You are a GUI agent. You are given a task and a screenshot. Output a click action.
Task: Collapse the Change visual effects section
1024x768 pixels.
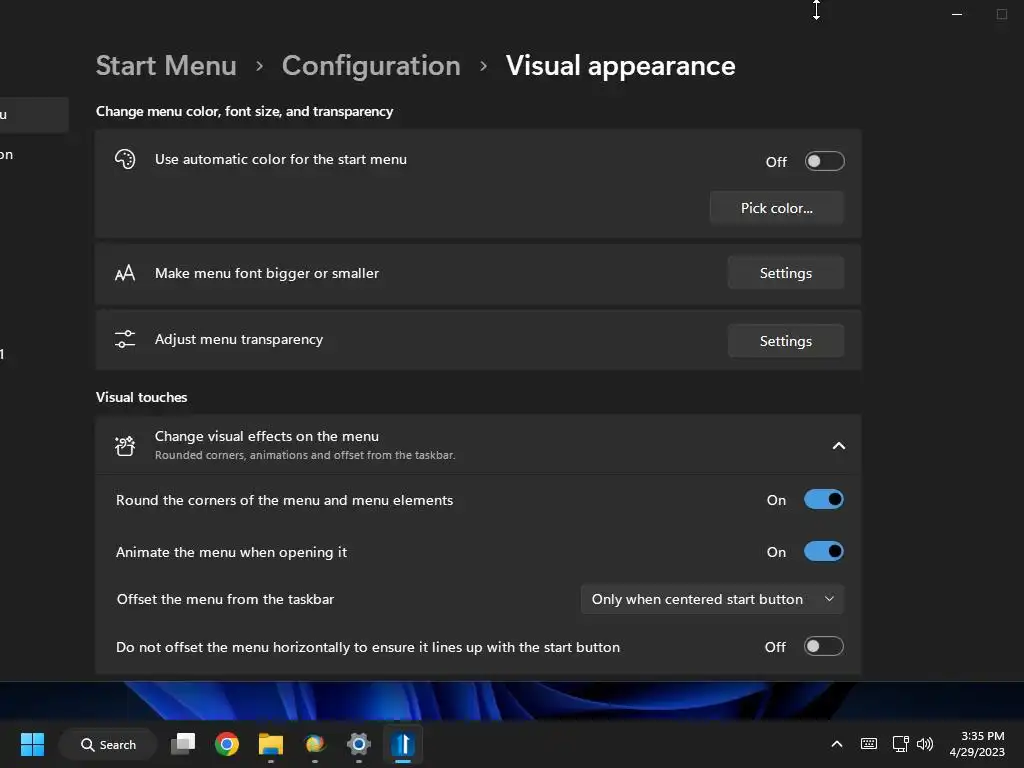pos(839,445)
